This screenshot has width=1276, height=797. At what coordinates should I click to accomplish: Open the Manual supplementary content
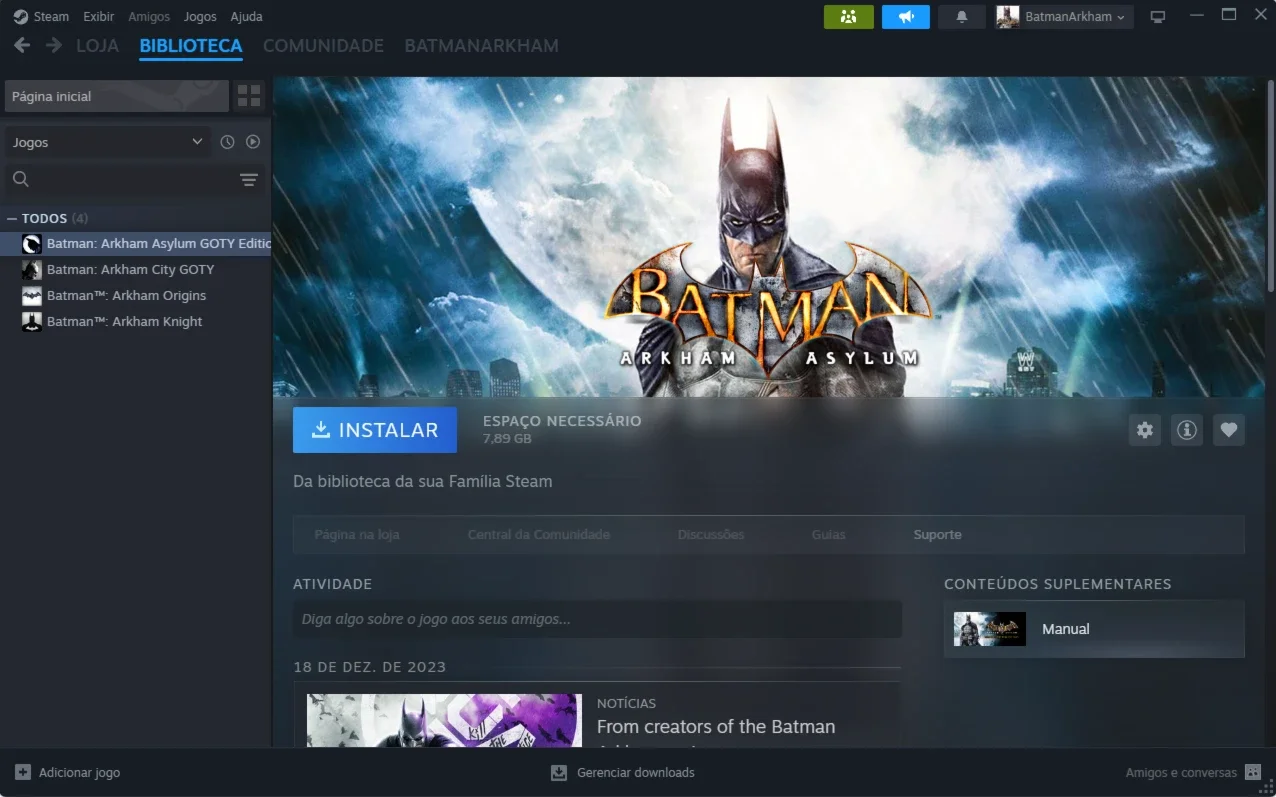click(x=1094, y=629)
